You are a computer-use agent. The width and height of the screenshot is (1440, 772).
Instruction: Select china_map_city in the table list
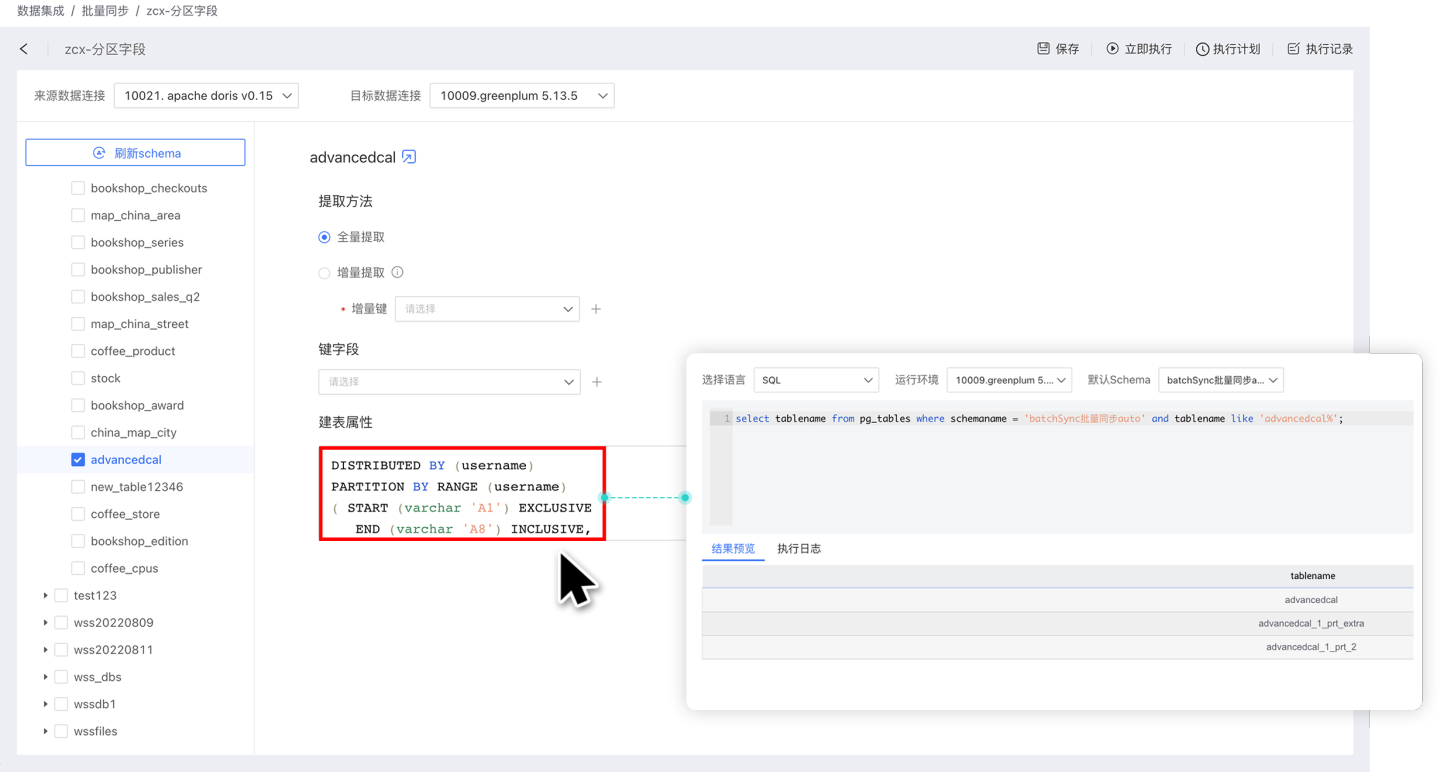pos(133,433)
